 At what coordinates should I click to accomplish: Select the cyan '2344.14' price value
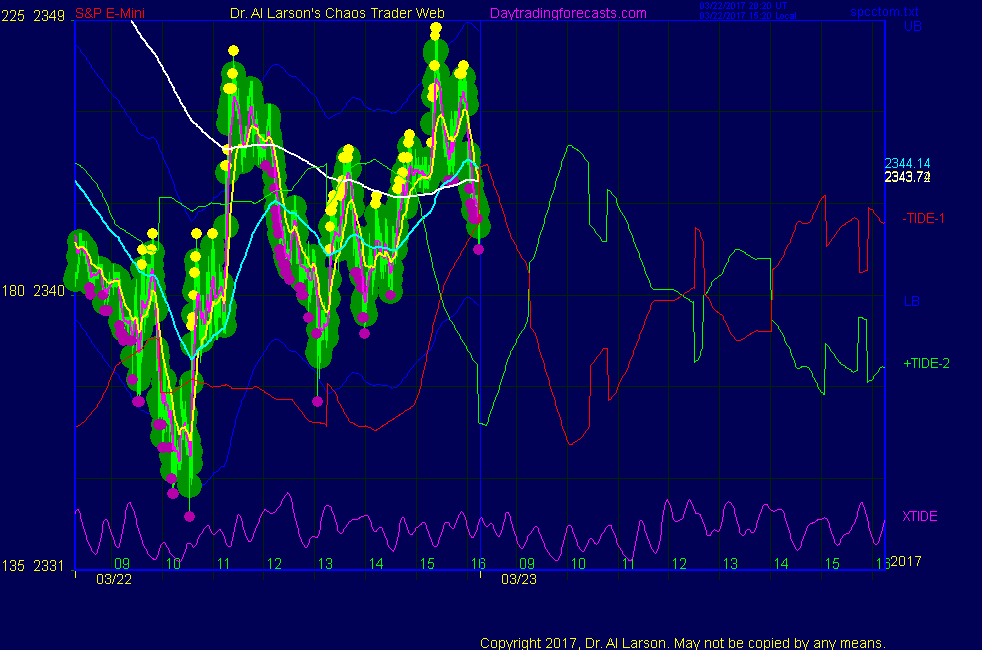(x=907, y=163)
